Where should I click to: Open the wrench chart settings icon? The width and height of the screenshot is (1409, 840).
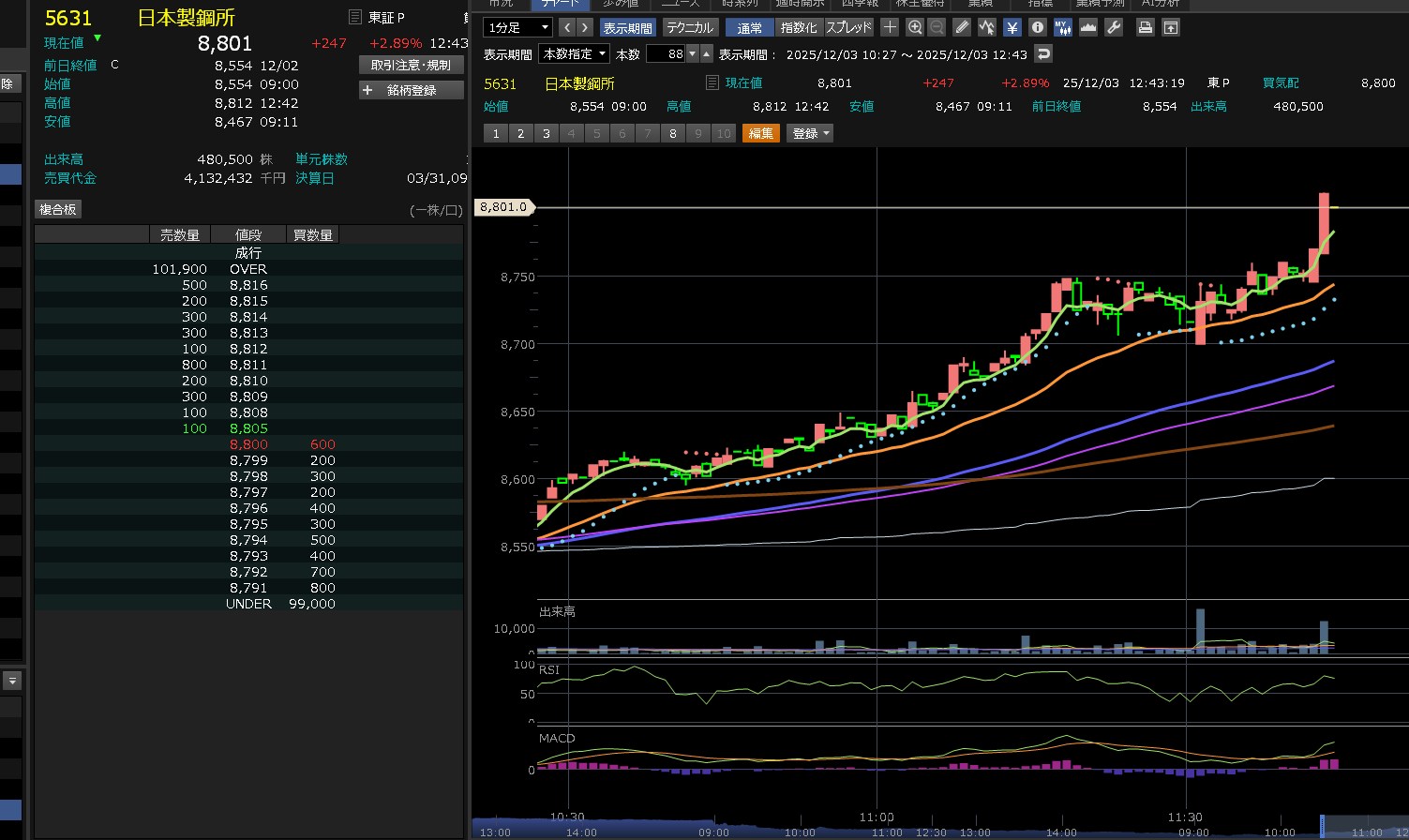pyautogui.click(x=1114, y=27)
